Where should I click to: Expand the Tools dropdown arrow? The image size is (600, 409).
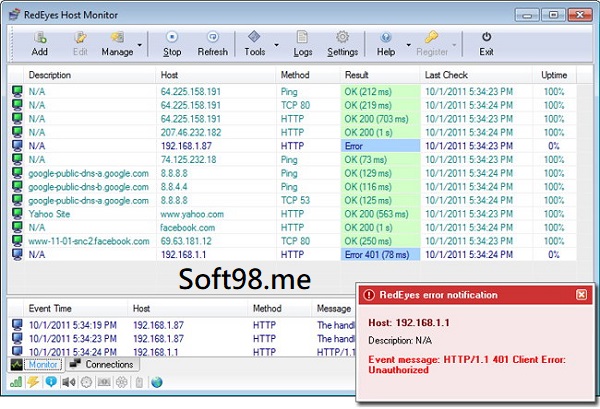(x=276, y=45)
